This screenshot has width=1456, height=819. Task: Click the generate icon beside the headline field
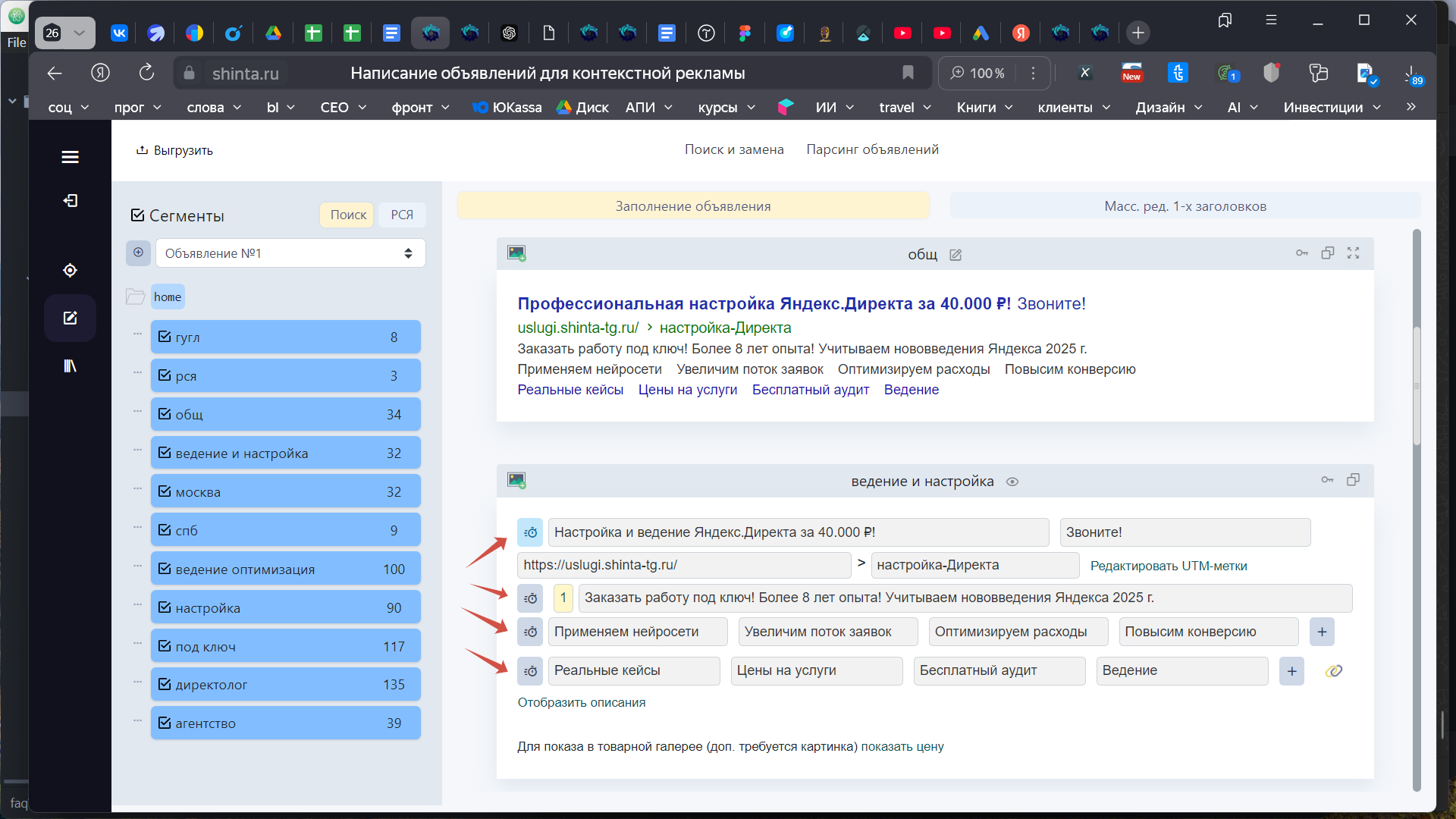pyautogui.click(x=530, y=532)
